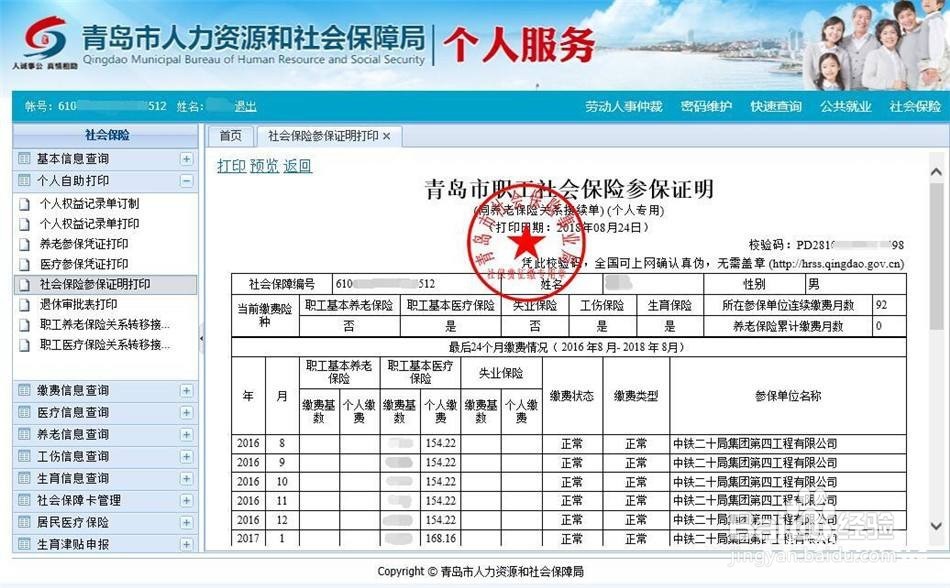Click document icon beside 养老参保凭证打印
This screenshot has height=588, width=950.
pos(25,244)
